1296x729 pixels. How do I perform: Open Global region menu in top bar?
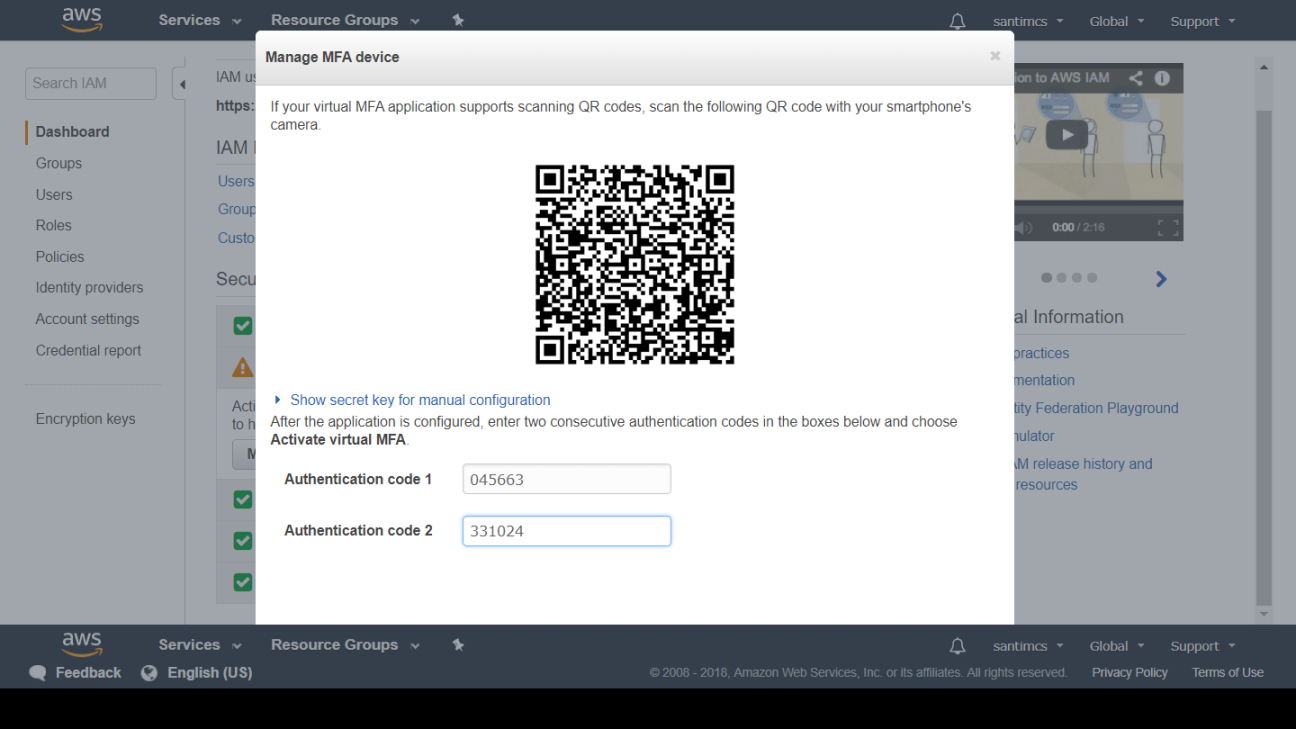coord(1117,21)
